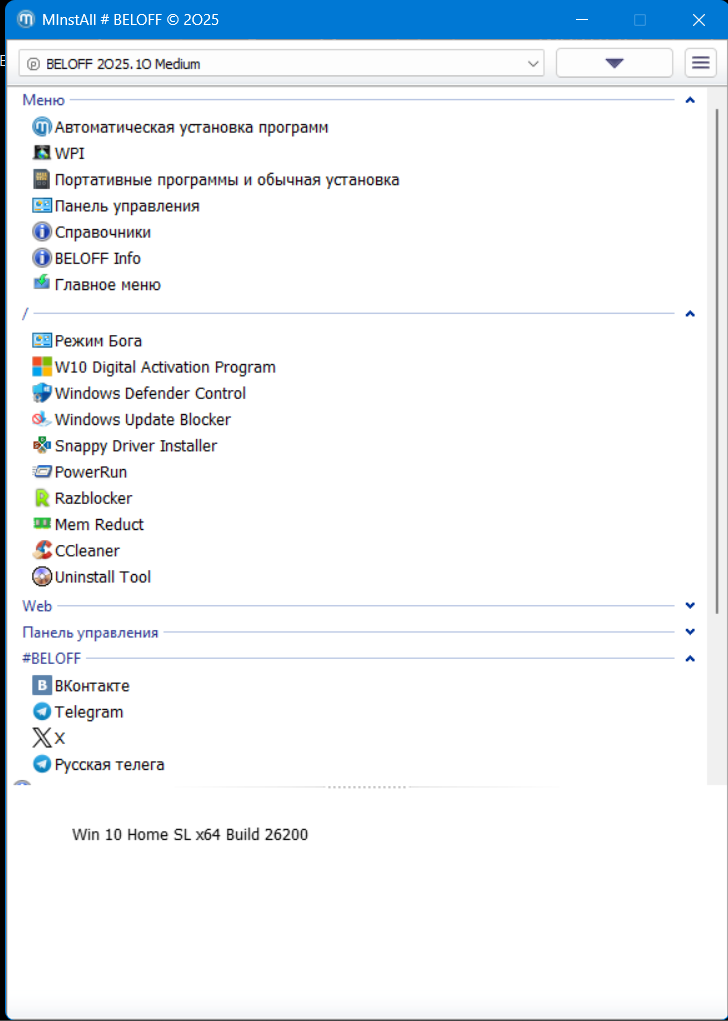
Task: Open the BELOFF 2025.10 Medium preset dropdown
Action: point(281,63)
